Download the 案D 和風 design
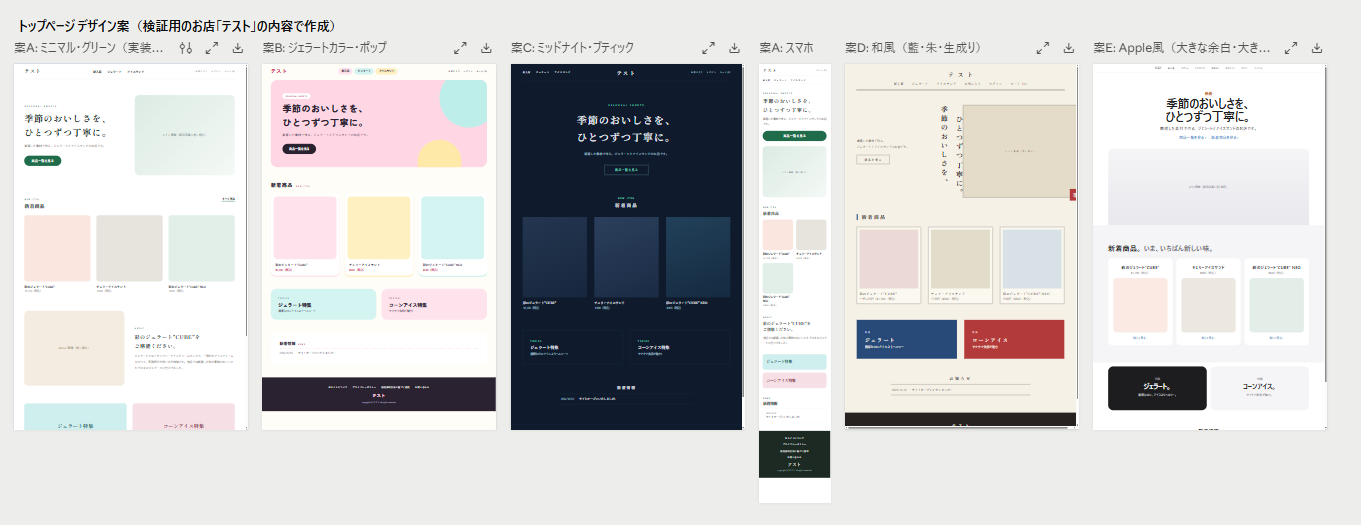The image size is (1361, 525). tap(1068, 48)
